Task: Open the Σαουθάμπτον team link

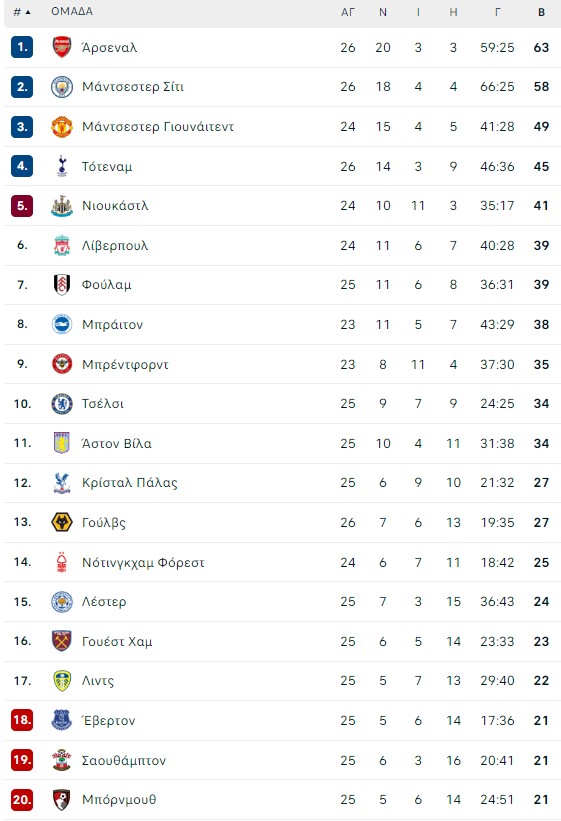Action: (124, 760)
